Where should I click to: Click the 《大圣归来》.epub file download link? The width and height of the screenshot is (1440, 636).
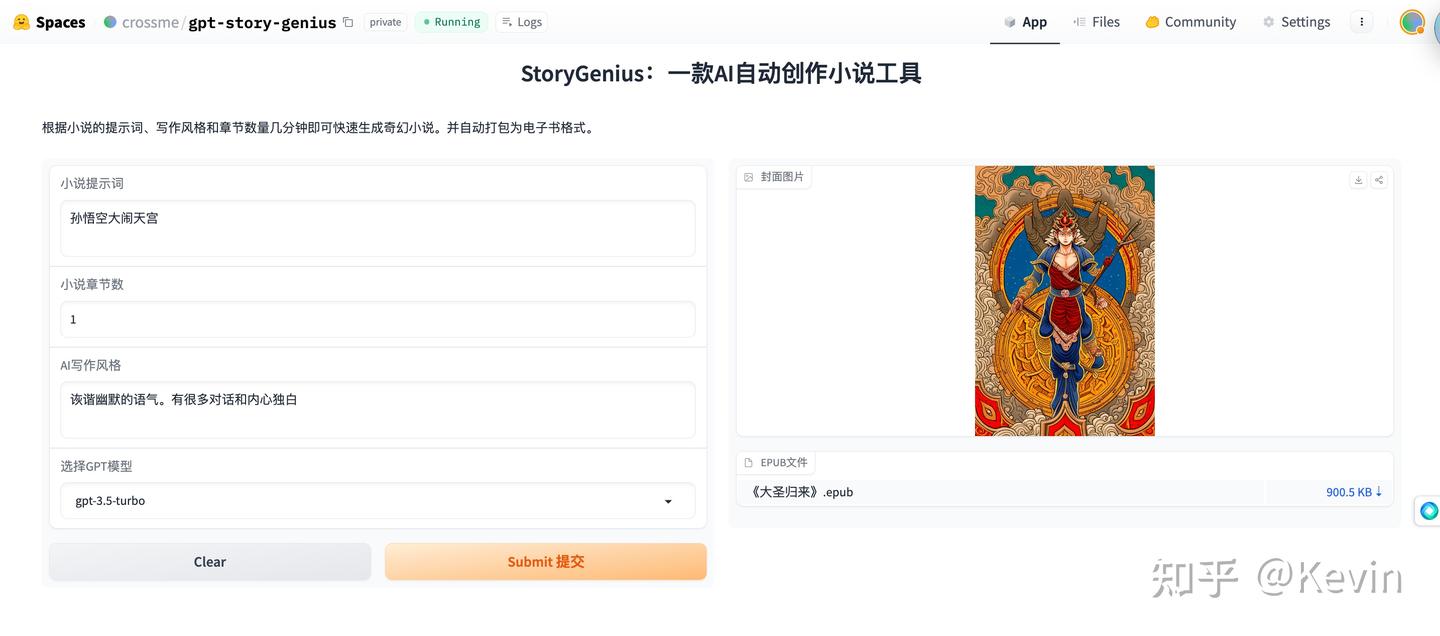(x=799, y=491)
